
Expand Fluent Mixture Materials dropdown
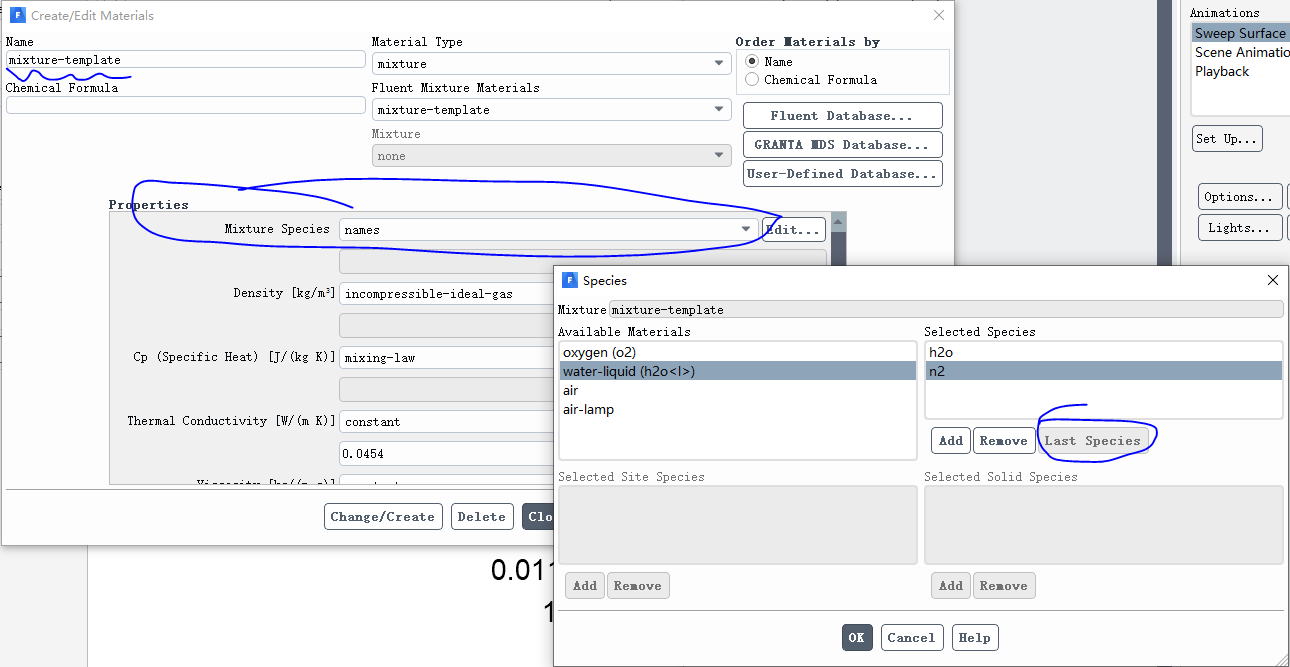pyautogui.click(x=551, y=110)
